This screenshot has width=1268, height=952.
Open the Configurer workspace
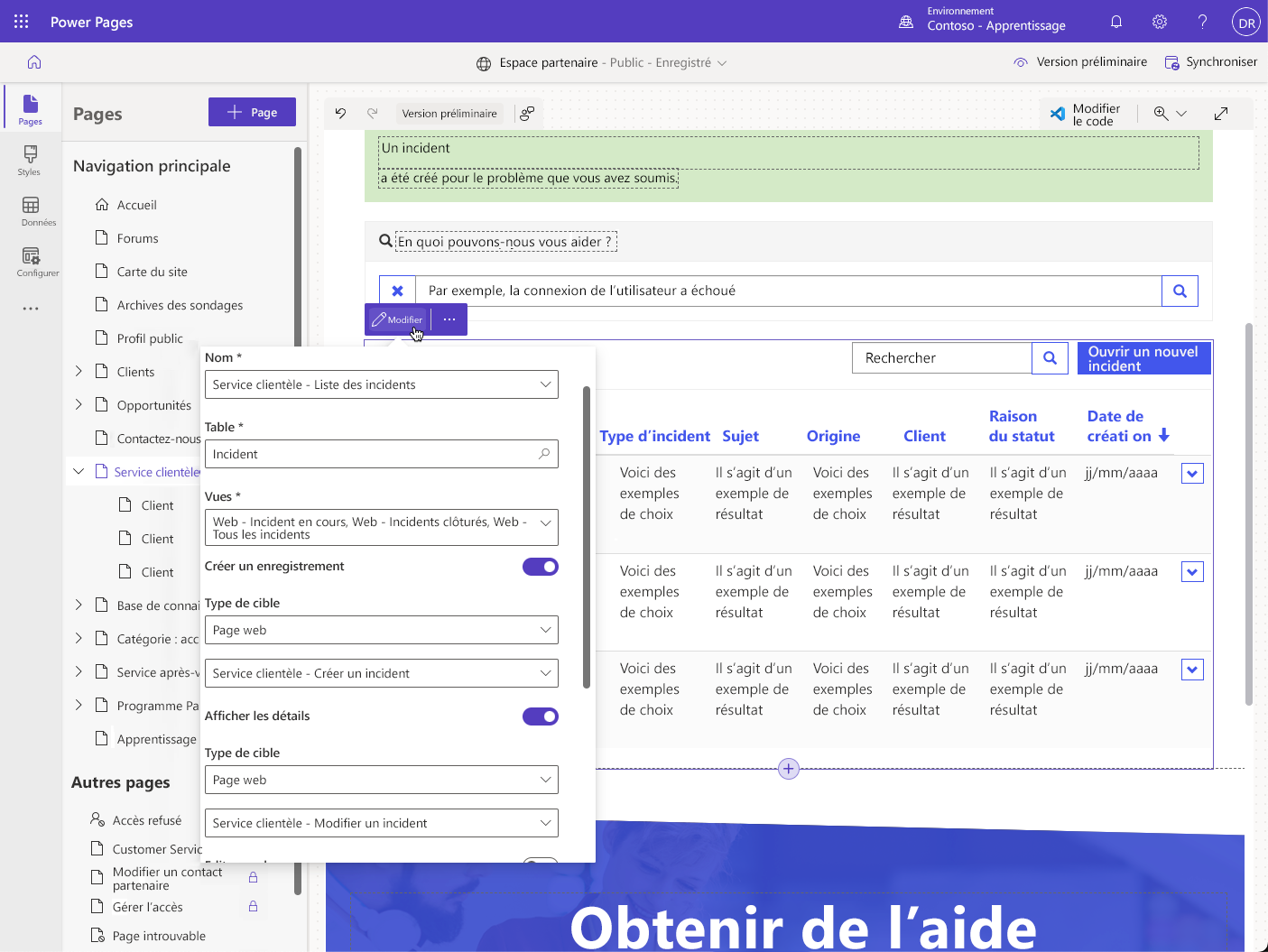click(x=30, y=262)
